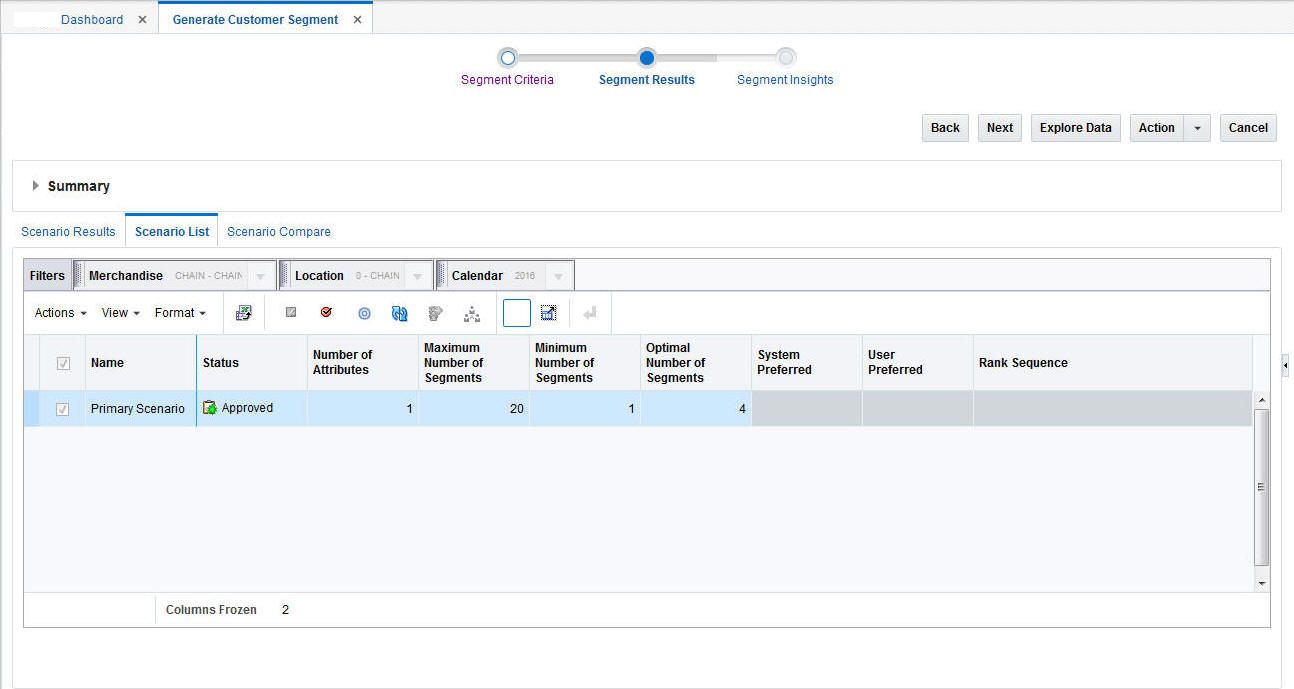The image size is (1294, 689).
Task: Click the blue refresh arrows icon
Action: [x=399, y=313]
